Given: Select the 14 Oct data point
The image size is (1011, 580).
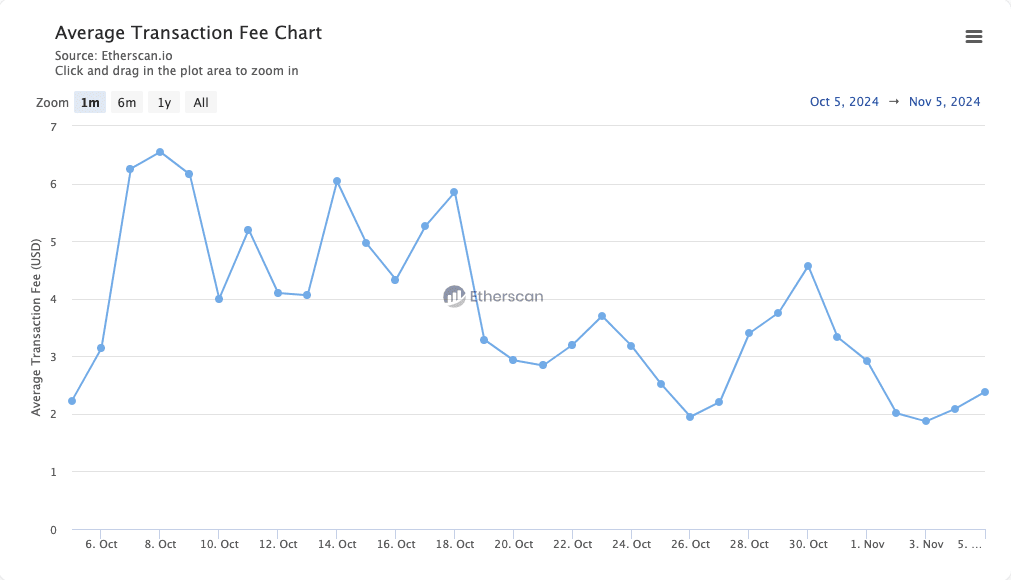Looking at the screenshot, I should (337, 181).
